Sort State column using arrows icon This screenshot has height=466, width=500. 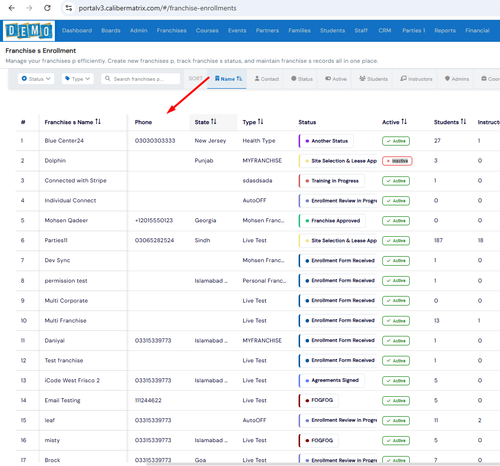(214, 122)
